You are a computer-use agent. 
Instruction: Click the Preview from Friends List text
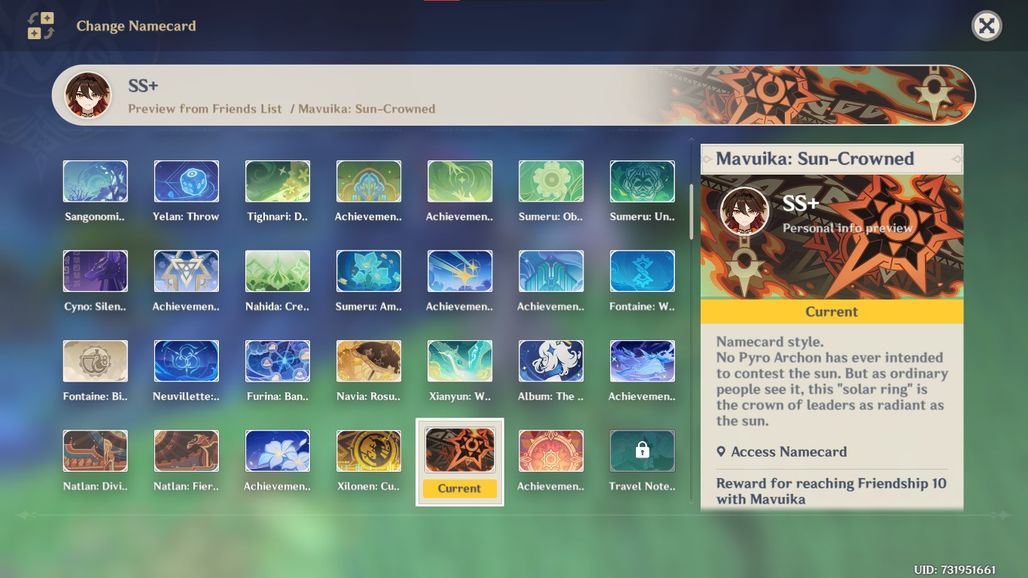tap(205, 109)
